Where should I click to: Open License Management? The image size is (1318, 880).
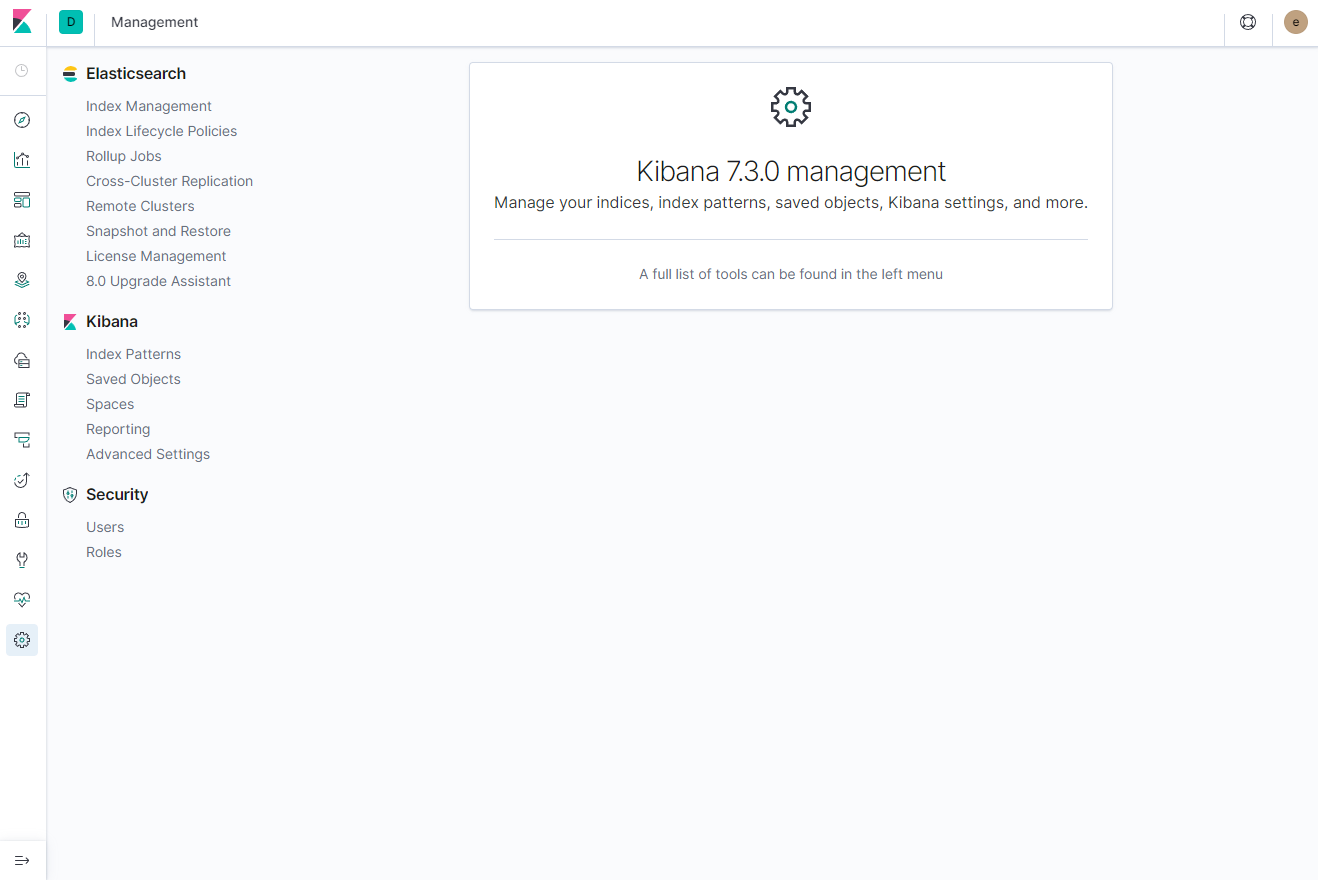point(156,256)
